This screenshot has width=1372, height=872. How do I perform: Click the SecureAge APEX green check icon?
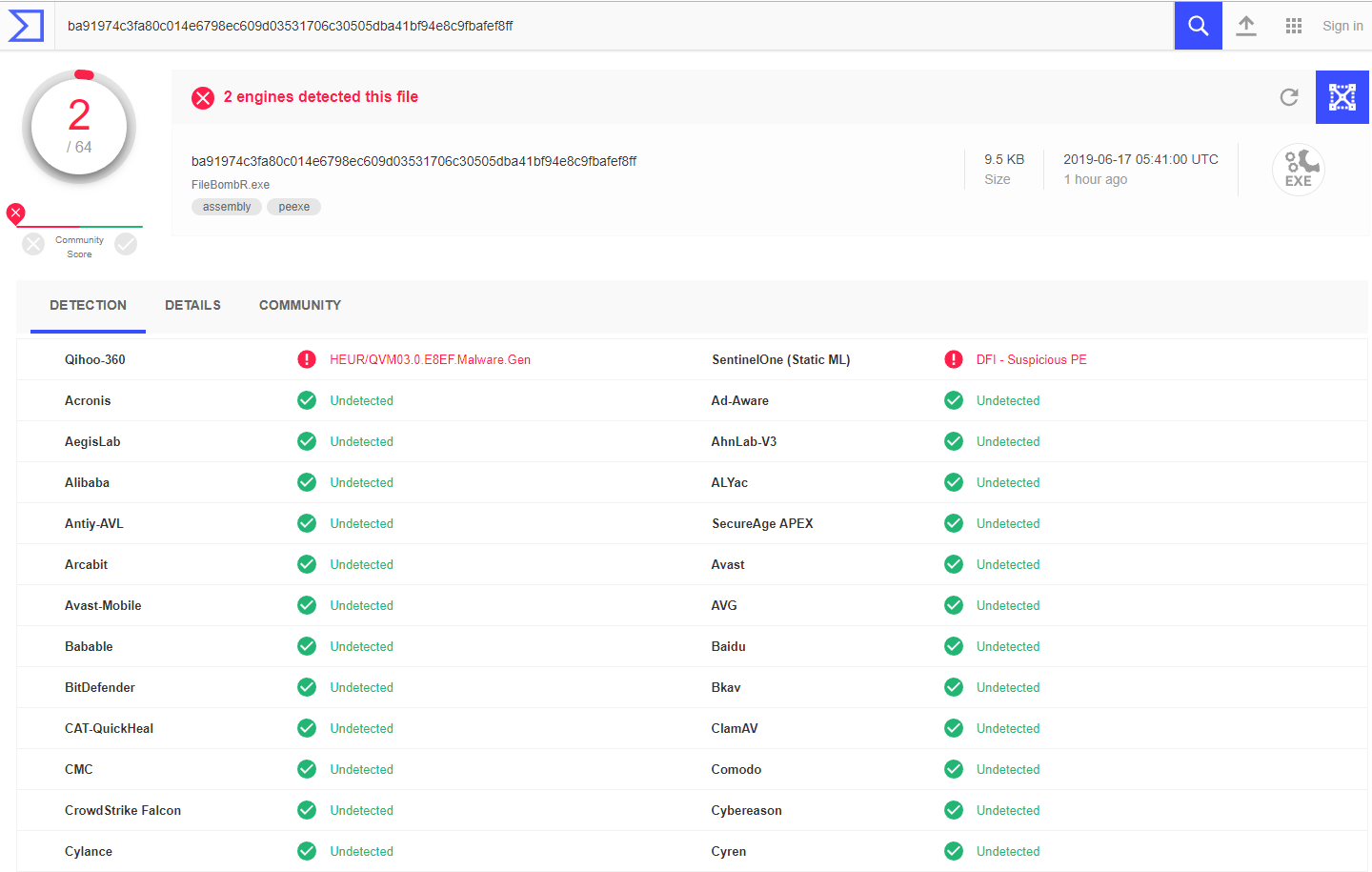[954, 523]
